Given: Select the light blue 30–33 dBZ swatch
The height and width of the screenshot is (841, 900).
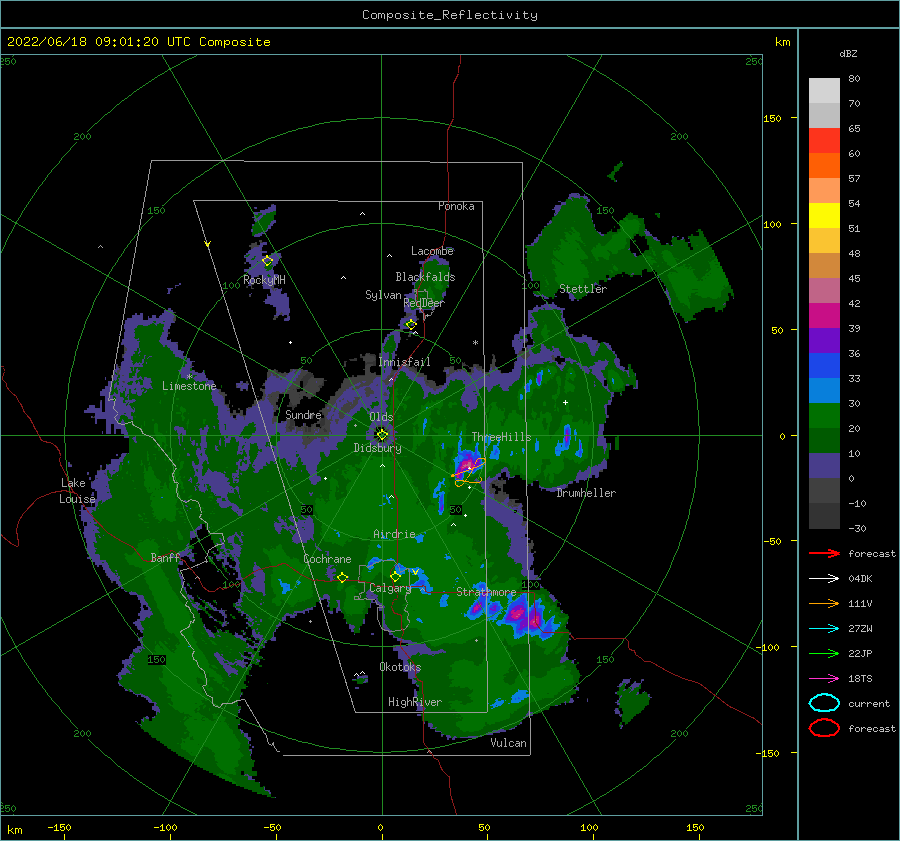Looking at the screenshot, I should coord(824,390).
